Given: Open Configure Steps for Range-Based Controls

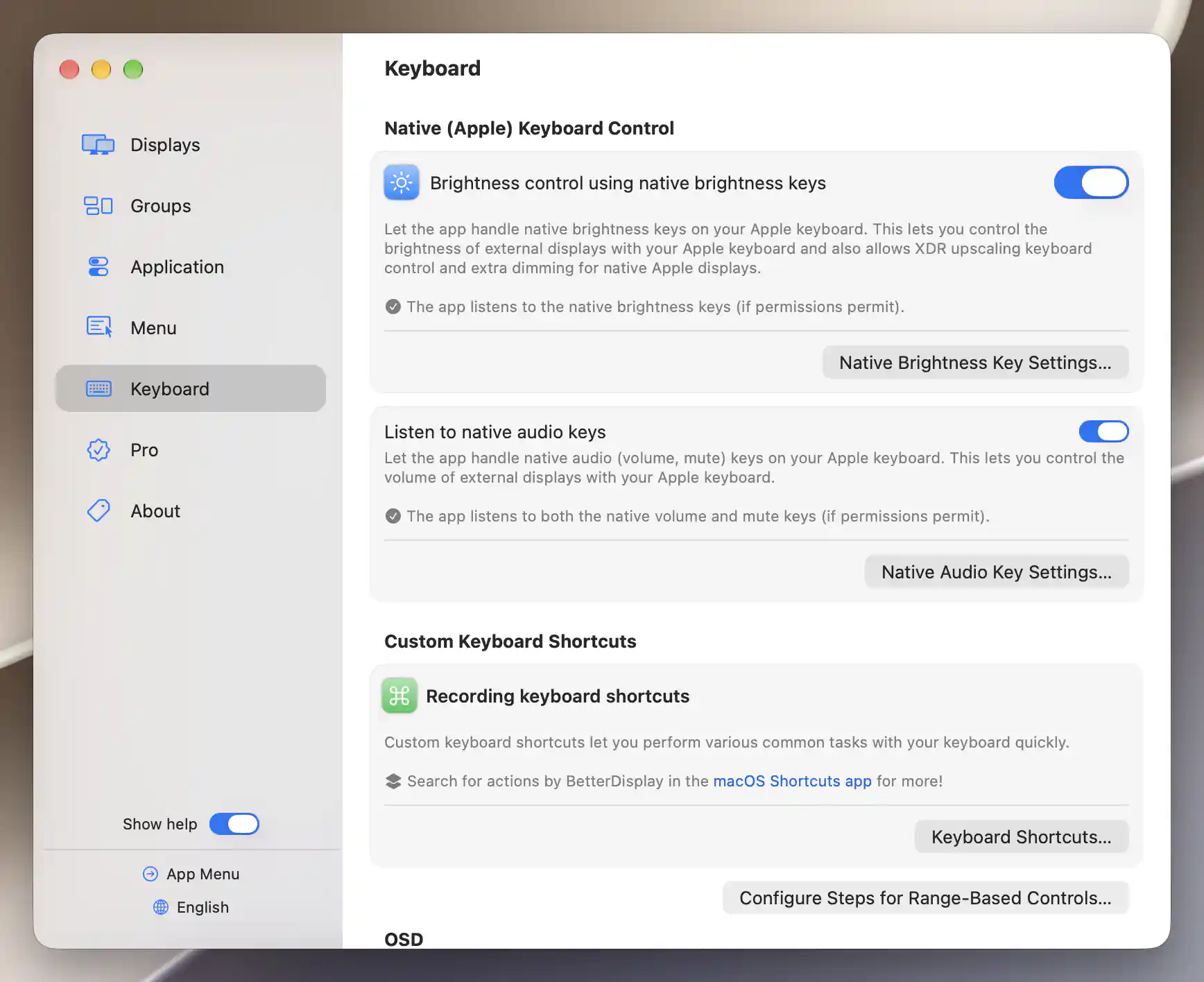Looking at the screenshot, I should (x=925, y=897).
